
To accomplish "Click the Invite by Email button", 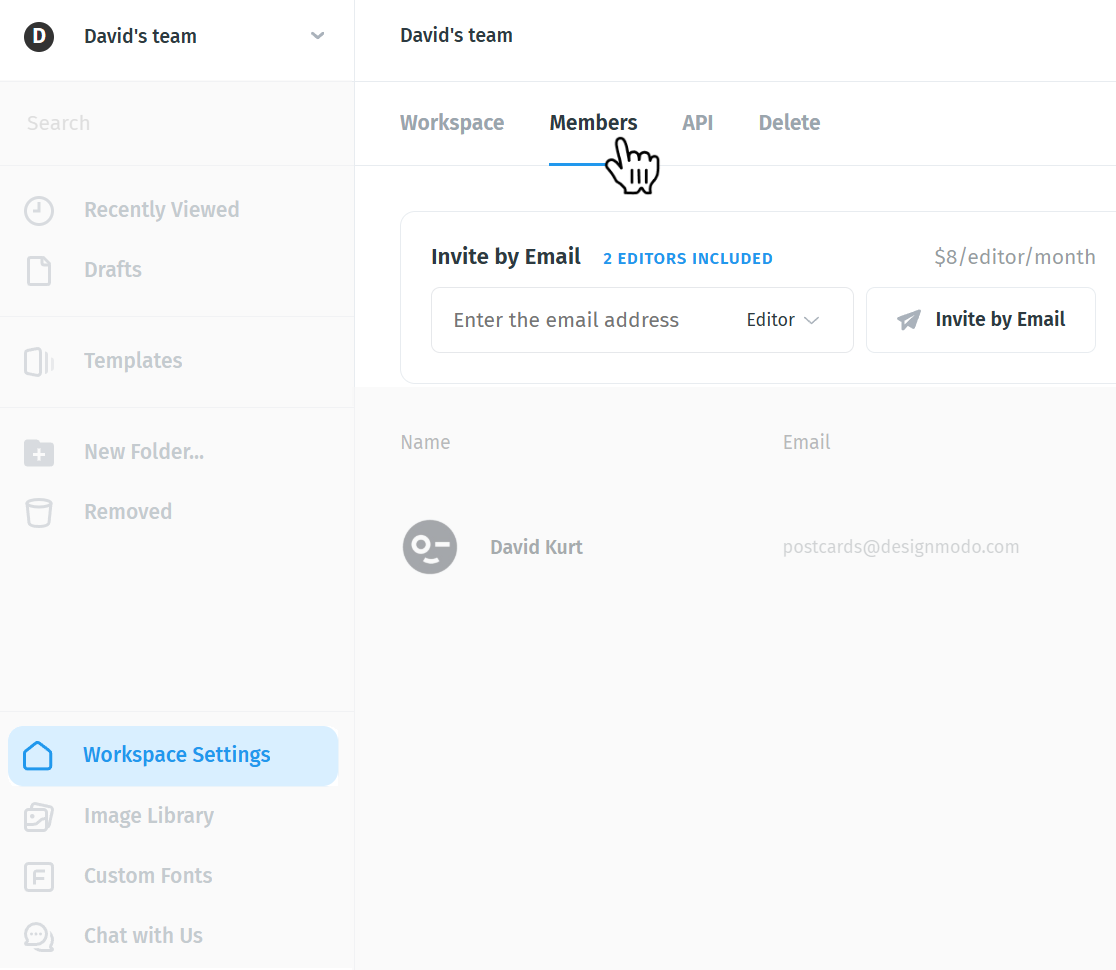I will [x=981, y=320].
